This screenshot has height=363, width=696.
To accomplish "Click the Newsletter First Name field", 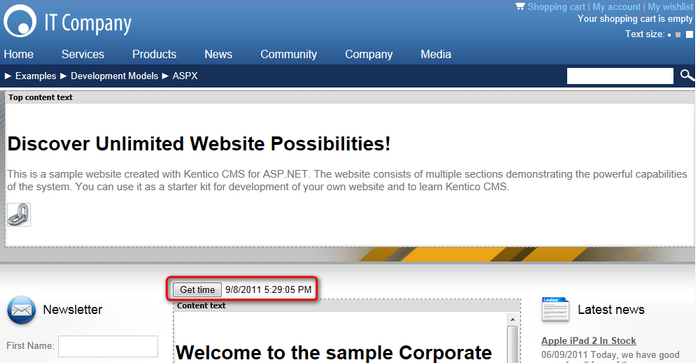I will tap(108, 346).
